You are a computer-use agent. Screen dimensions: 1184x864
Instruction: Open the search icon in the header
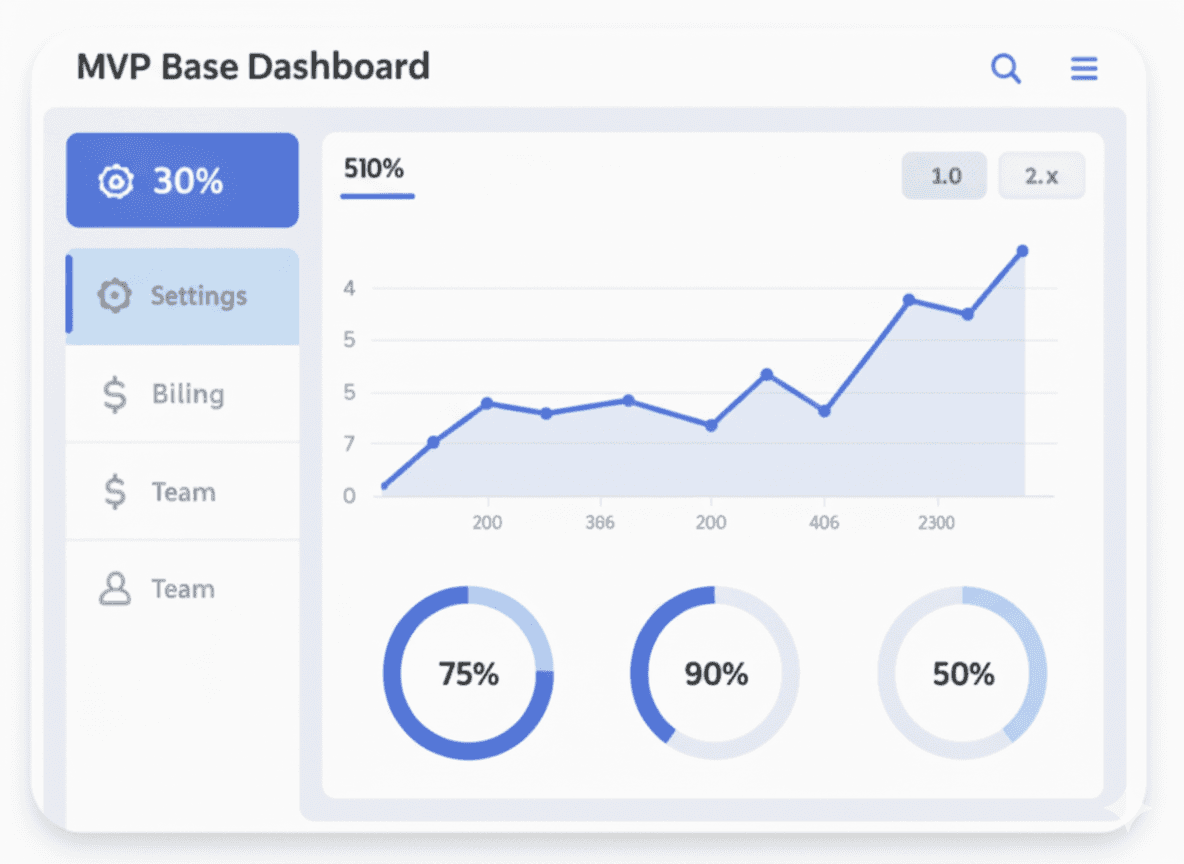point(1006,68)
